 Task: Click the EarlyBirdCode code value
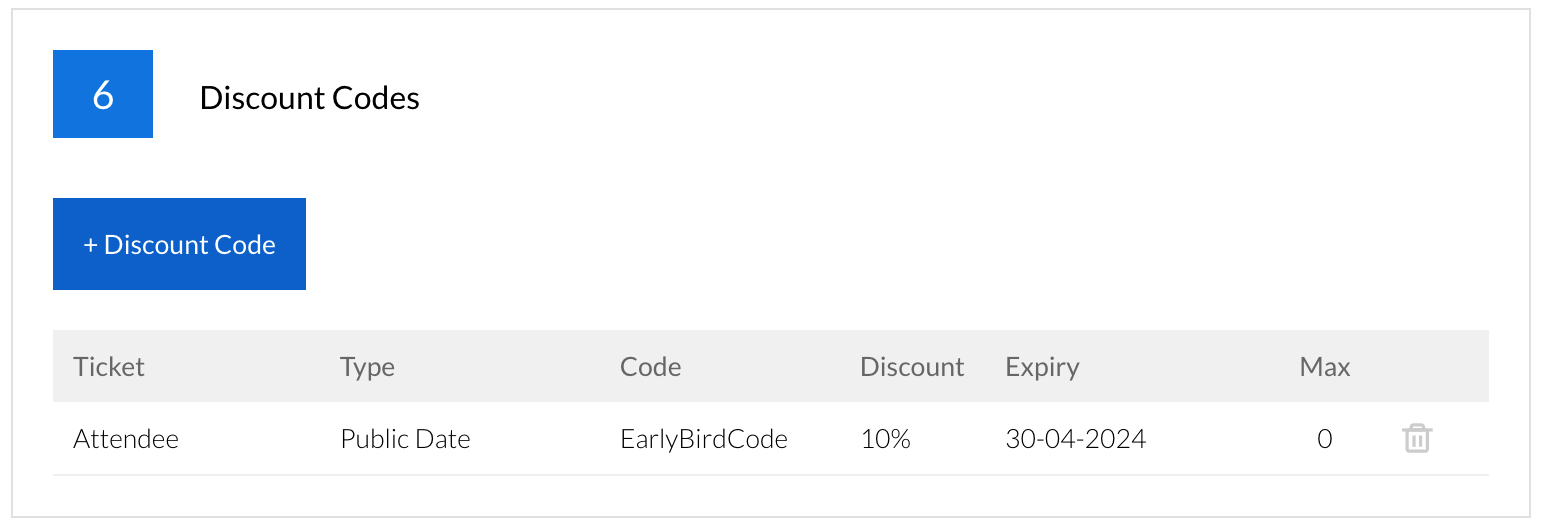click(x=703, y=439)
